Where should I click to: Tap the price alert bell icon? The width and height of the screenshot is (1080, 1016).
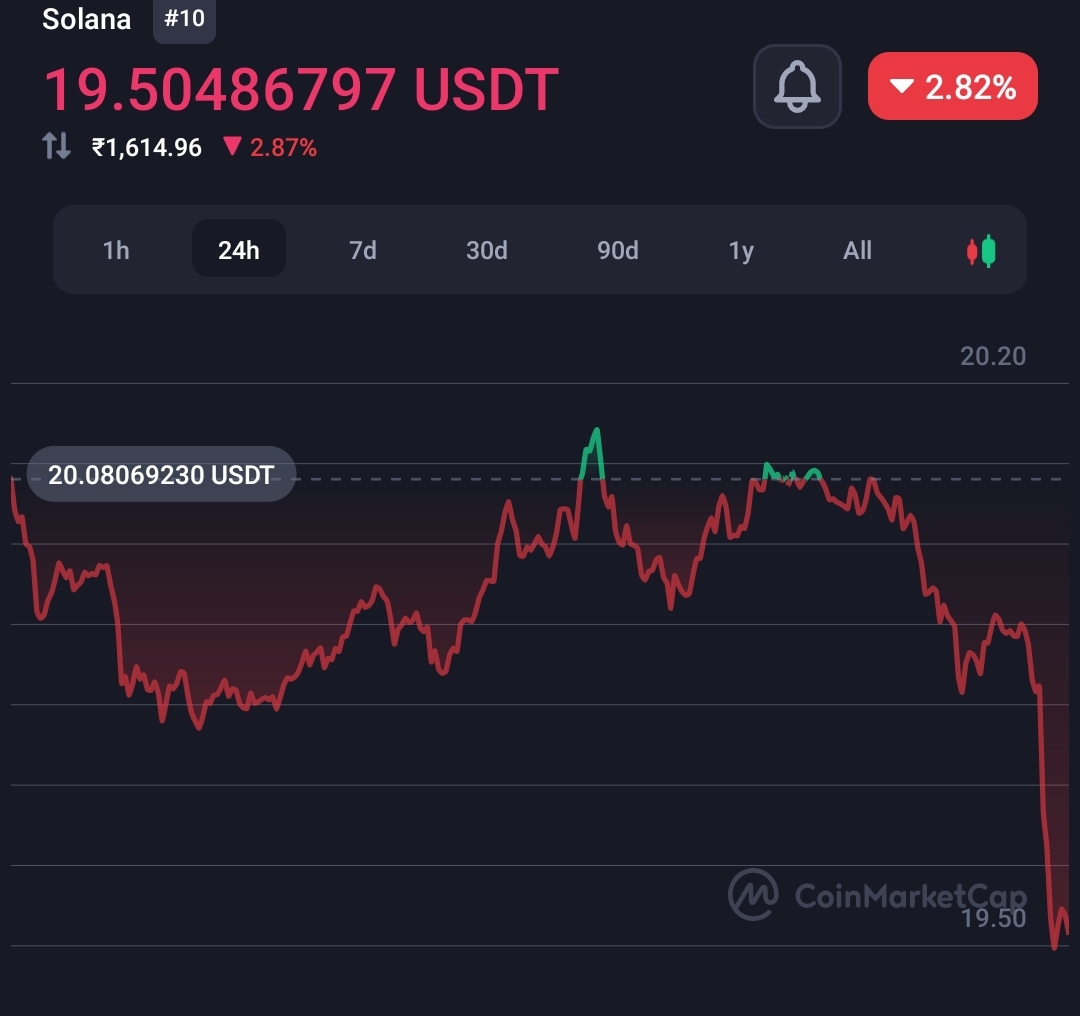(797, 86)
